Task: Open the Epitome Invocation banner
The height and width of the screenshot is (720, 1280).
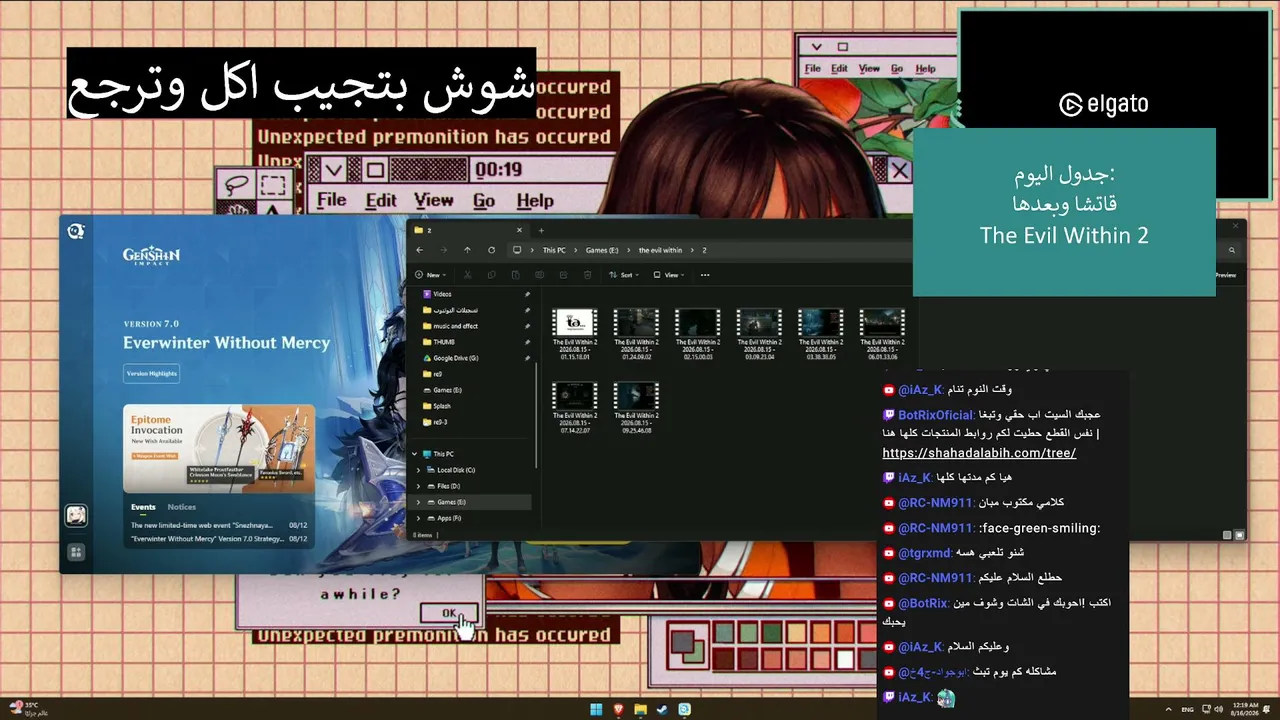Action: (x=219, y=448)
